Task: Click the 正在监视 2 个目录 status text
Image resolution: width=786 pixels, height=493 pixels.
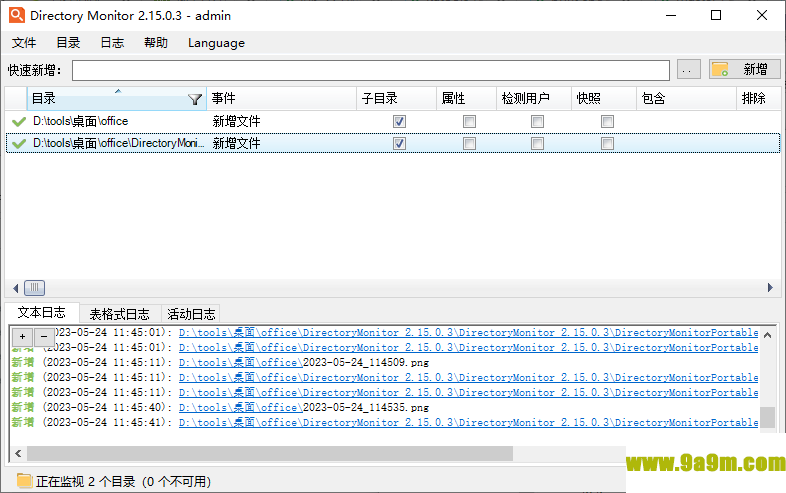Action: point(123,481)
